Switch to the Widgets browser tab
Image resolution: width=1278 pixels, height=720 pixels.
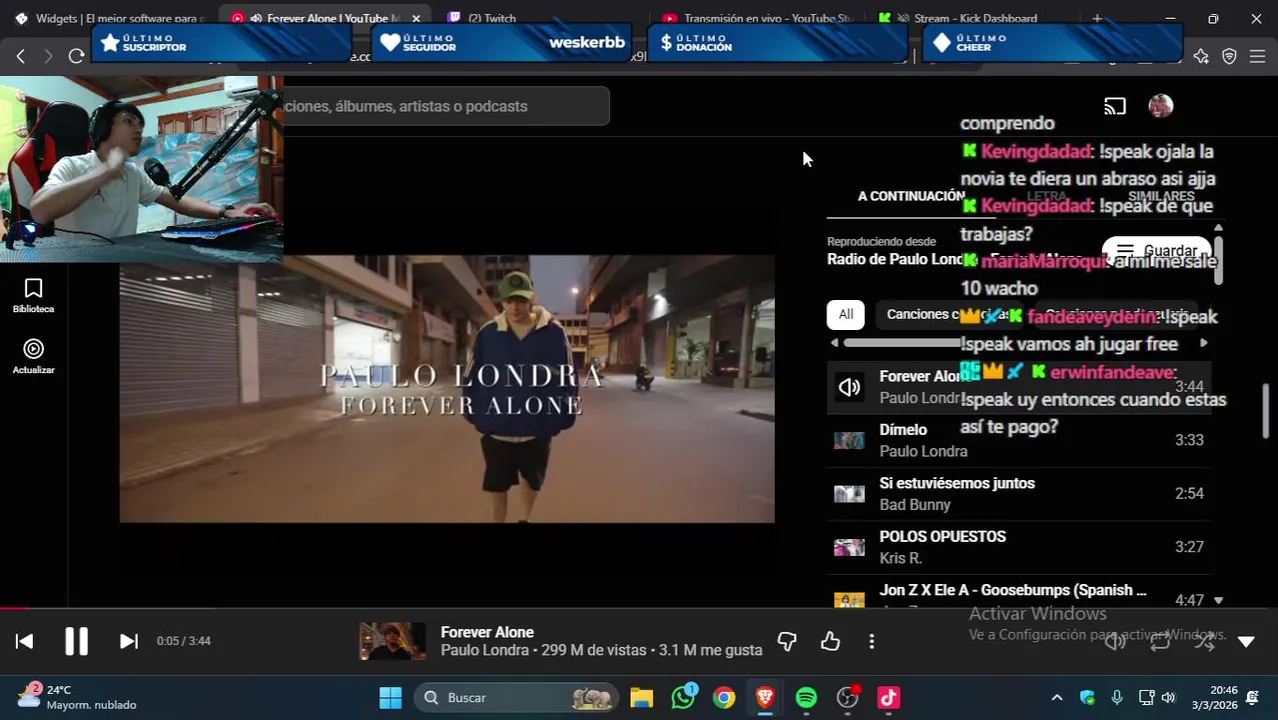(x=108, y=18)
